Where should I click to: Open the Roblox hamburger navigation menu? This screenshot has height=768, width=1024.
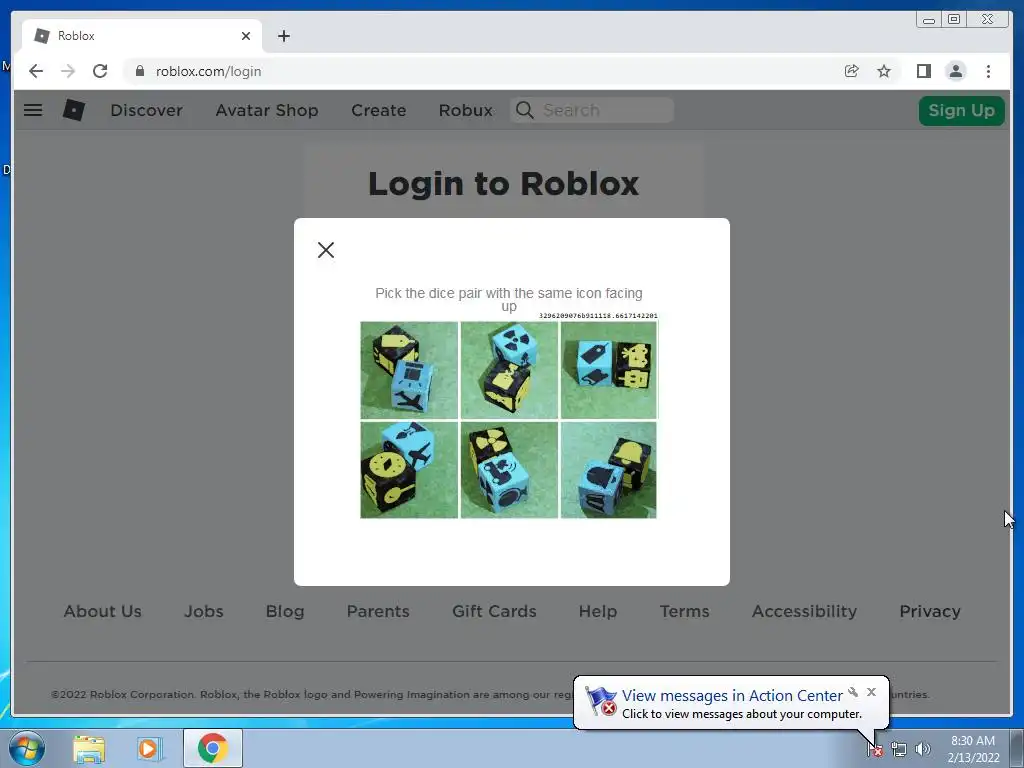pos(33,110)
